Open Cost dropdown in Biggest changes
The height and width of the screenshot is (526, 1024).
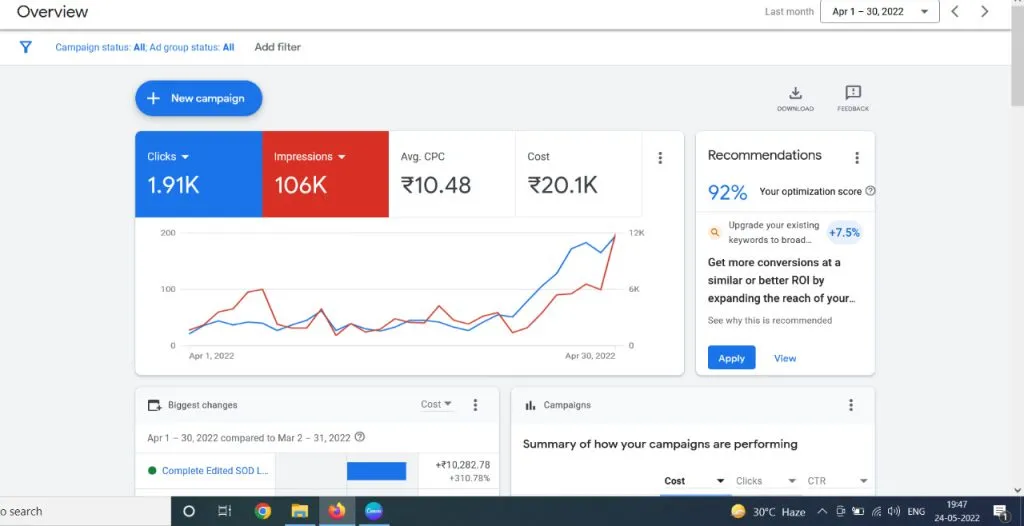click(x=436, y=404)
